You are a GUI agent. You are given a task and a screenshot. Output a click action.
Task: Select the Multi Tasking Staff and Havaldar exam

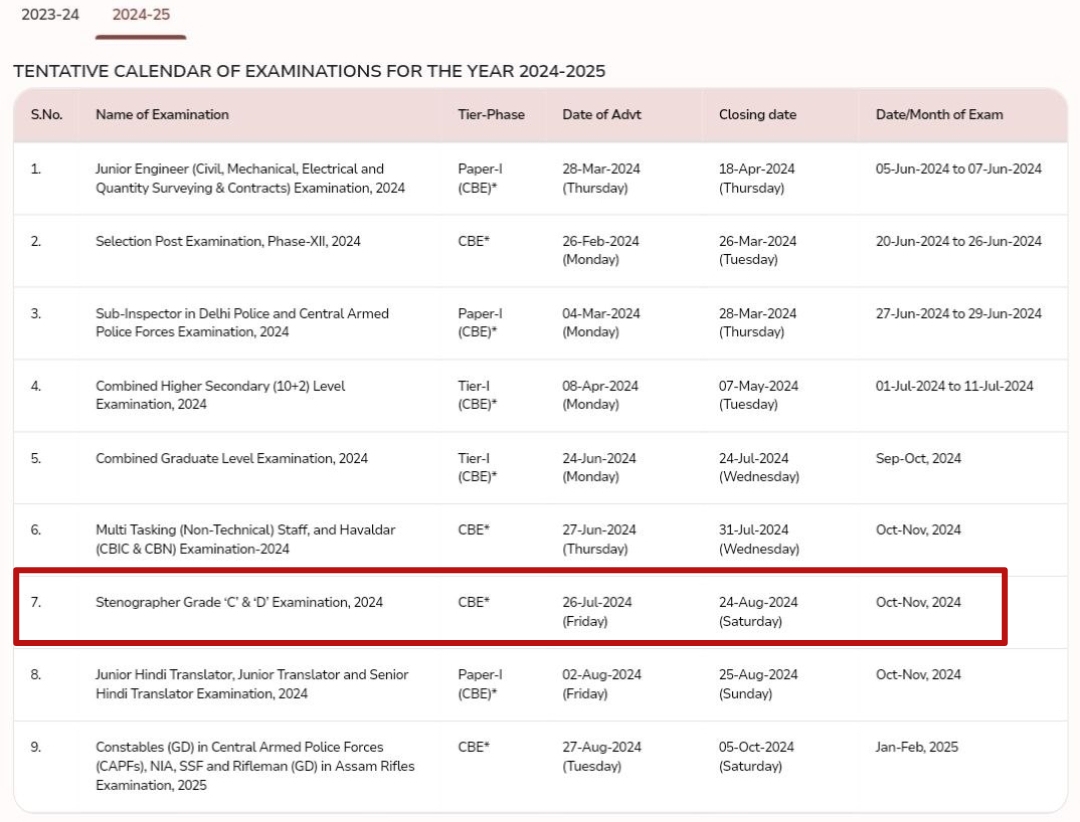pyautogui.click(x=245, y=540)
